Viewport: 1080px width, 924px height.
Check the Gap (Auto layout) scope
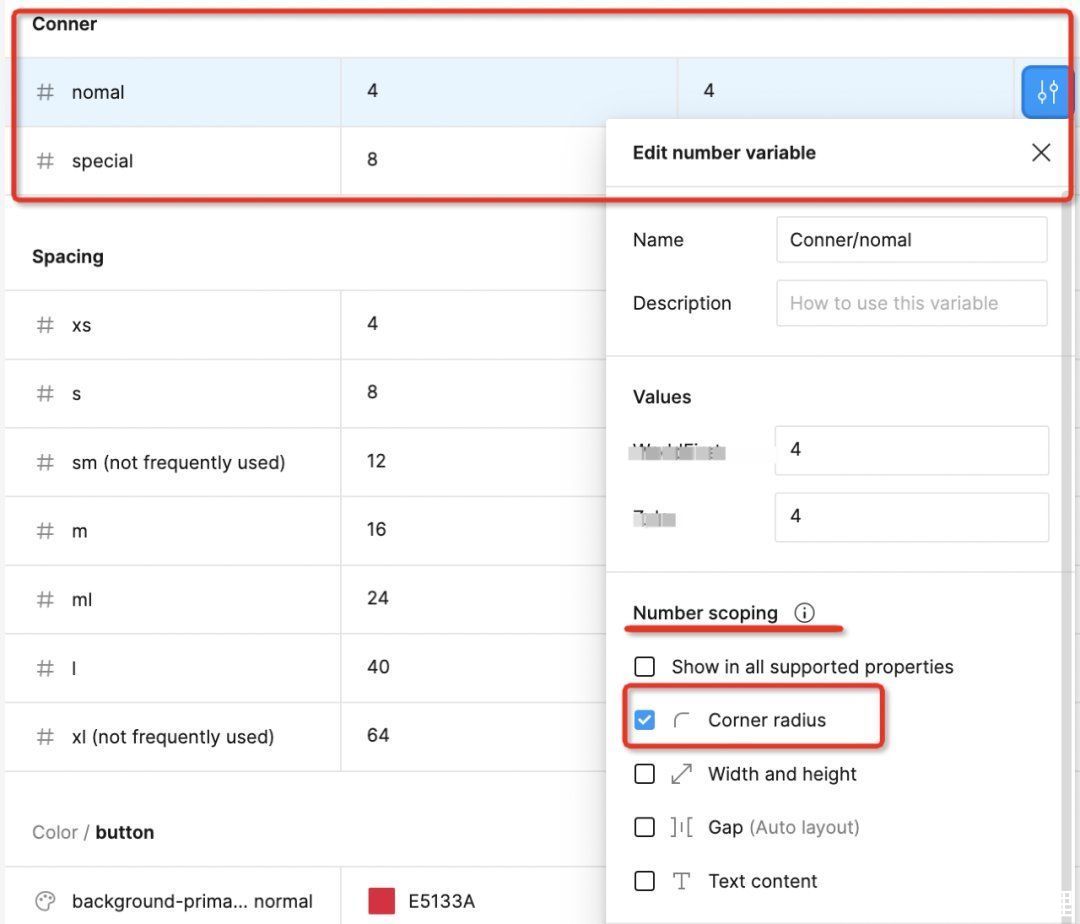click(x=645, y=827)
